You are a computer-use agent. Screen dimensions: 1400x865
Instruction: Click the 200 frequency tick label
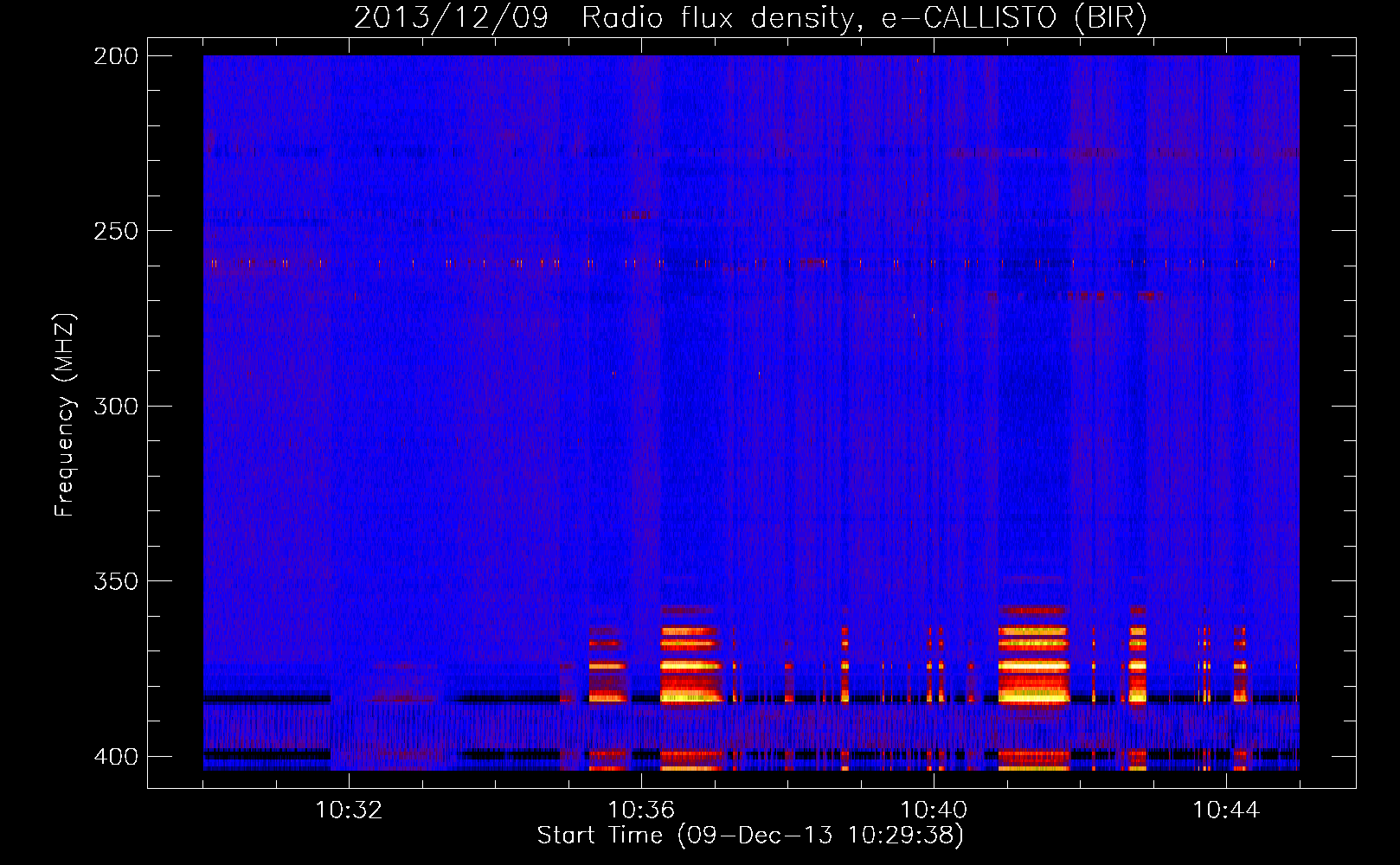(116, 56)
